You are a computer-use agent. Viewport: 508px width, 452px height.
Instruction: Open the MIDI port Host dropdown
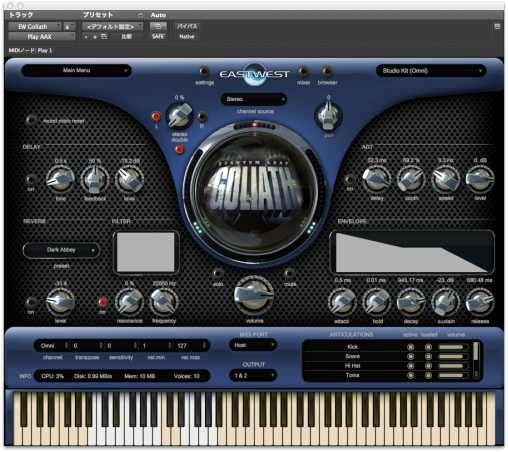pyautogui.click(x=253, y=345)
